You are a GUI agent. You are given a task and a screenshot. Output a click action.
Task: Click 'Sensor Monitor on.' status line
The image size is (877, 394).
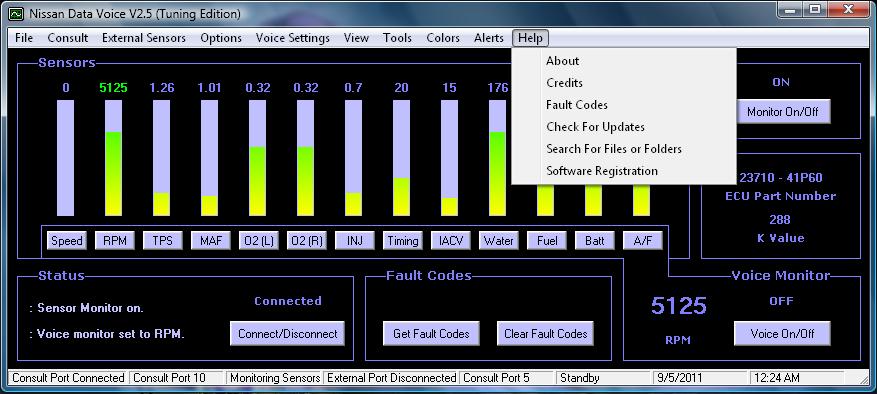(x=86, y=308)
